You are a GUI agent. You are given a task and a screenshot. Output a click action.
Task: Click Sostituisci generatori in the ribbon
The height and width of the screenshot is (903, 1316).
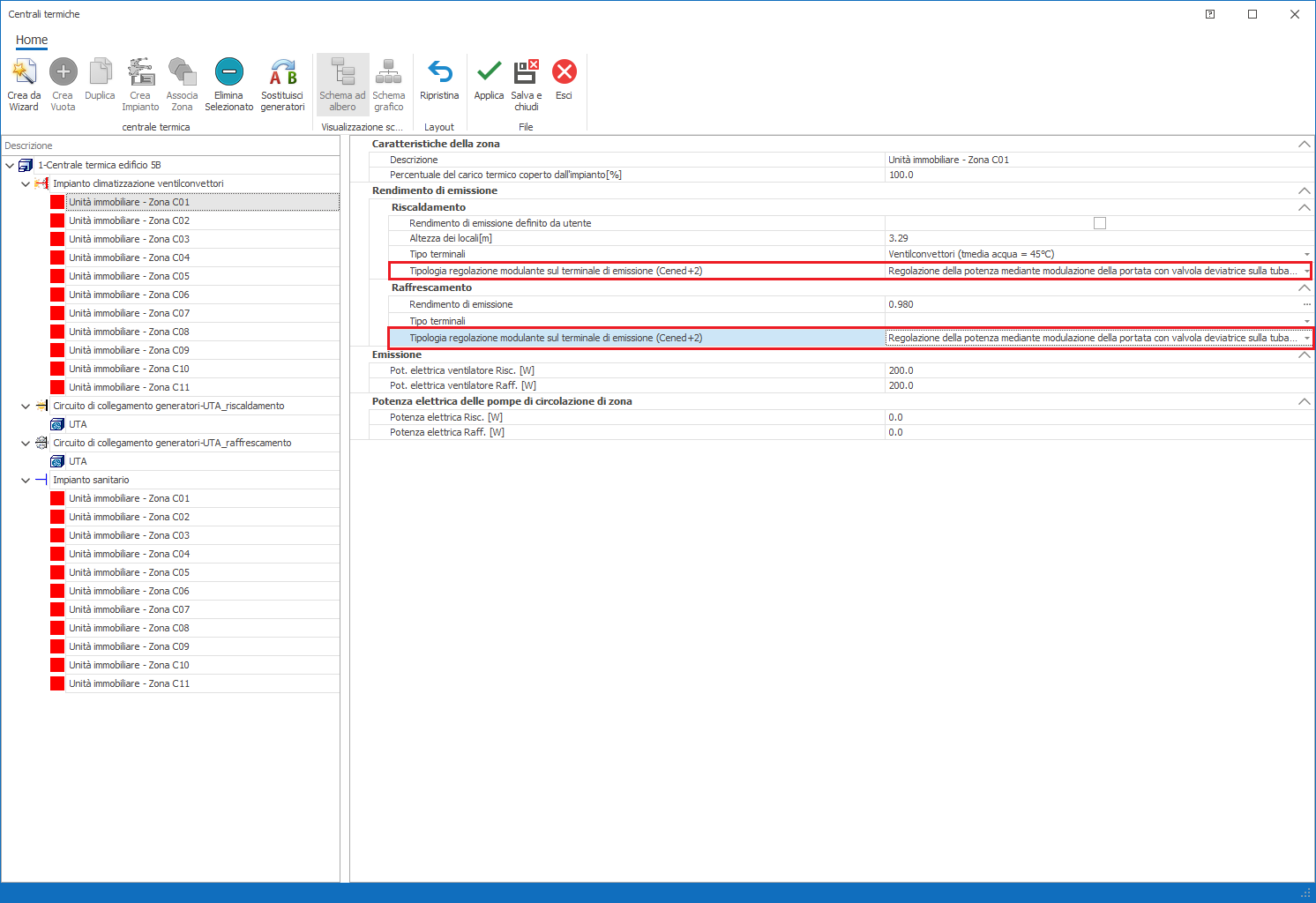click(x=282, y=72)
